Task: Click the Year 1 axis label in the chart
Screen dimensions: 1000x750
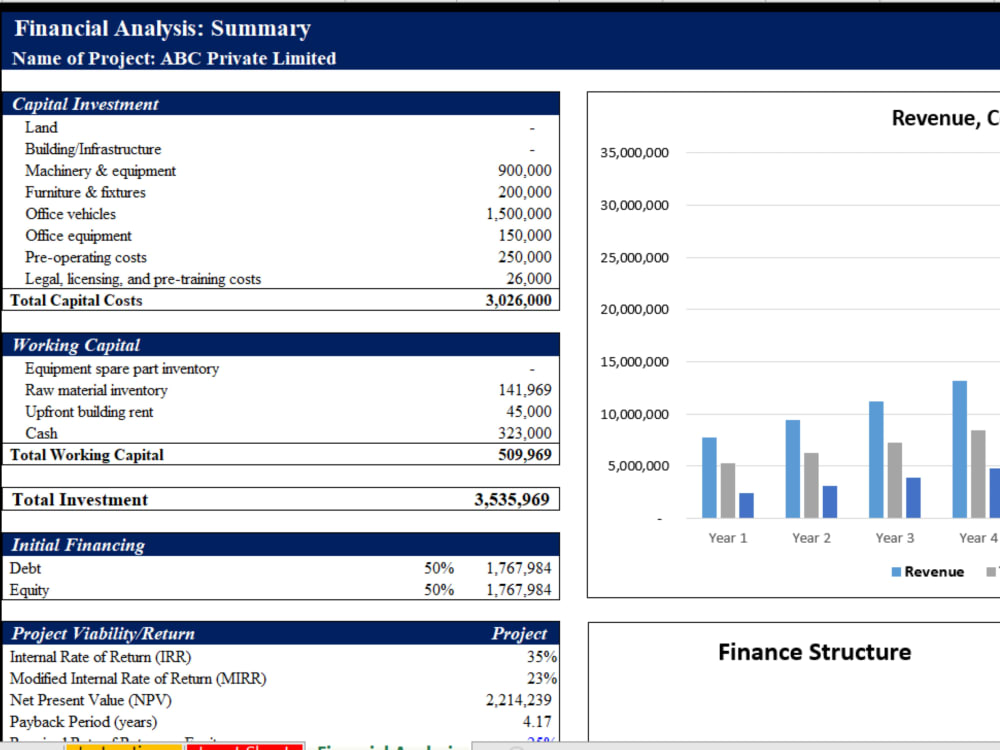Action: tap(727, 537)
